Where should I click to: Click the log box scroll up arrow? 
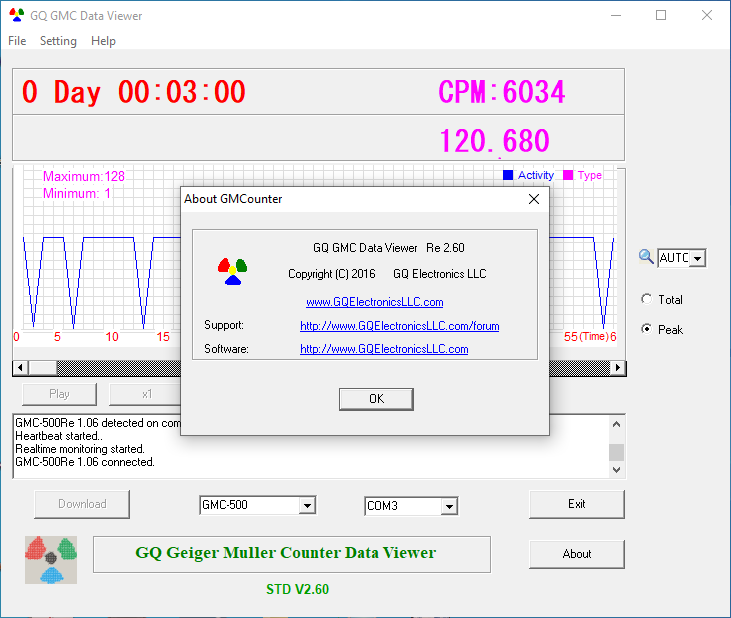click(616, 424)
